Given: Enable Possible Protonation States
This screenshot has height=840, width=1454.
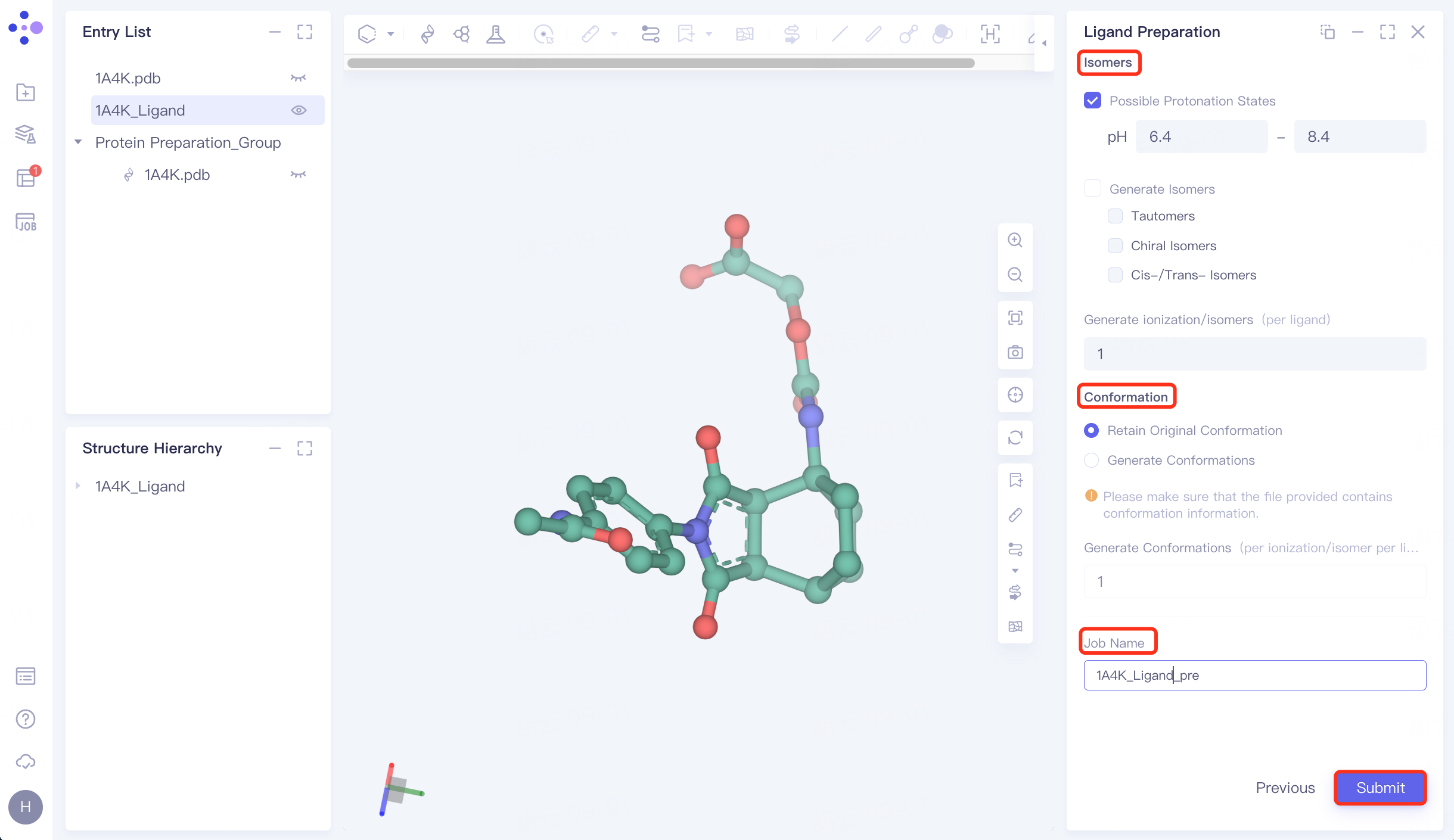Looking at the screenshot, I should [x=1092, y=100].
